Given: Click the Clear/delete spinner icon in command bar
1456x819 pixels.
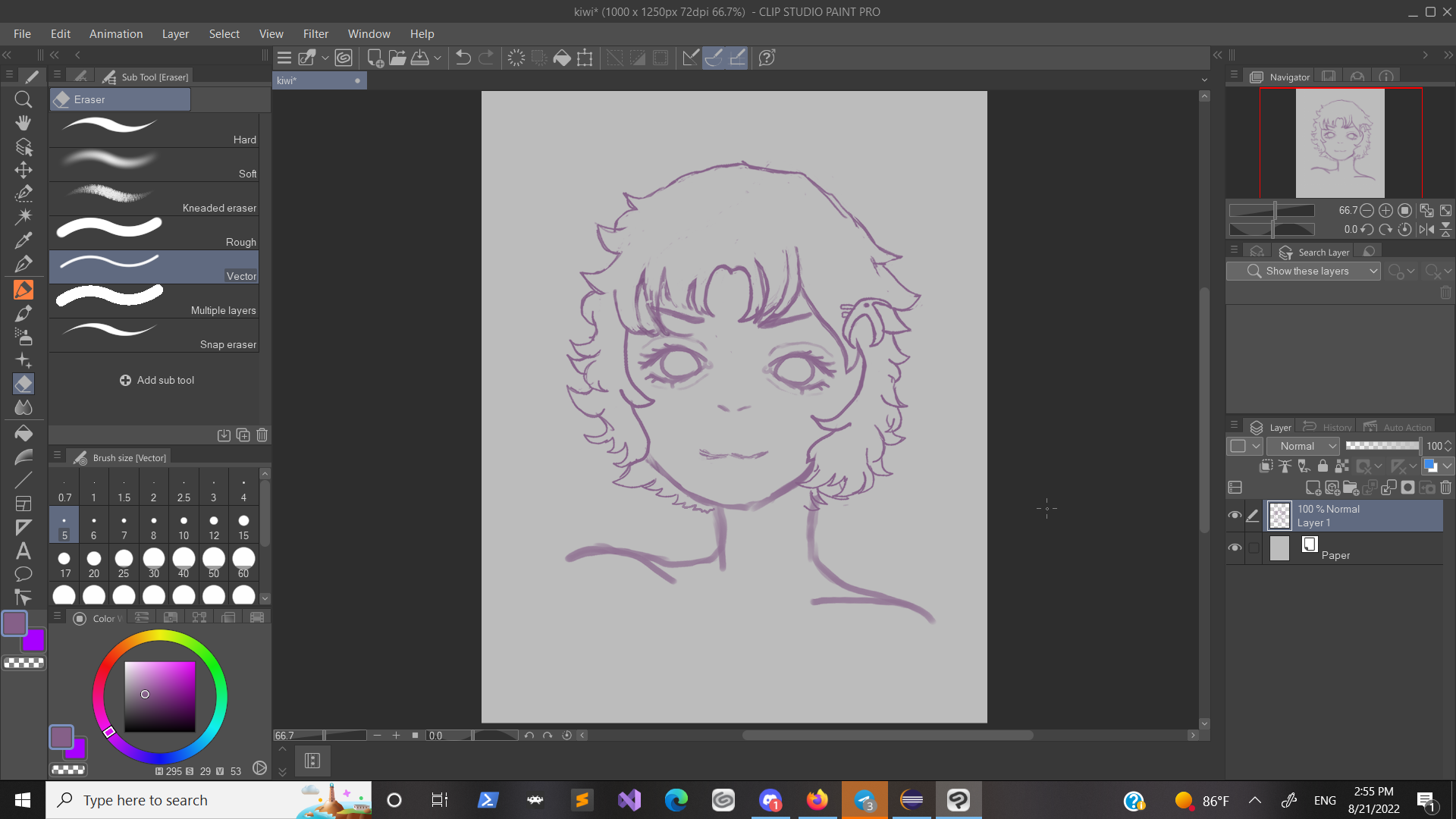Looking at the screenshot, I should (x=516, y=58).
